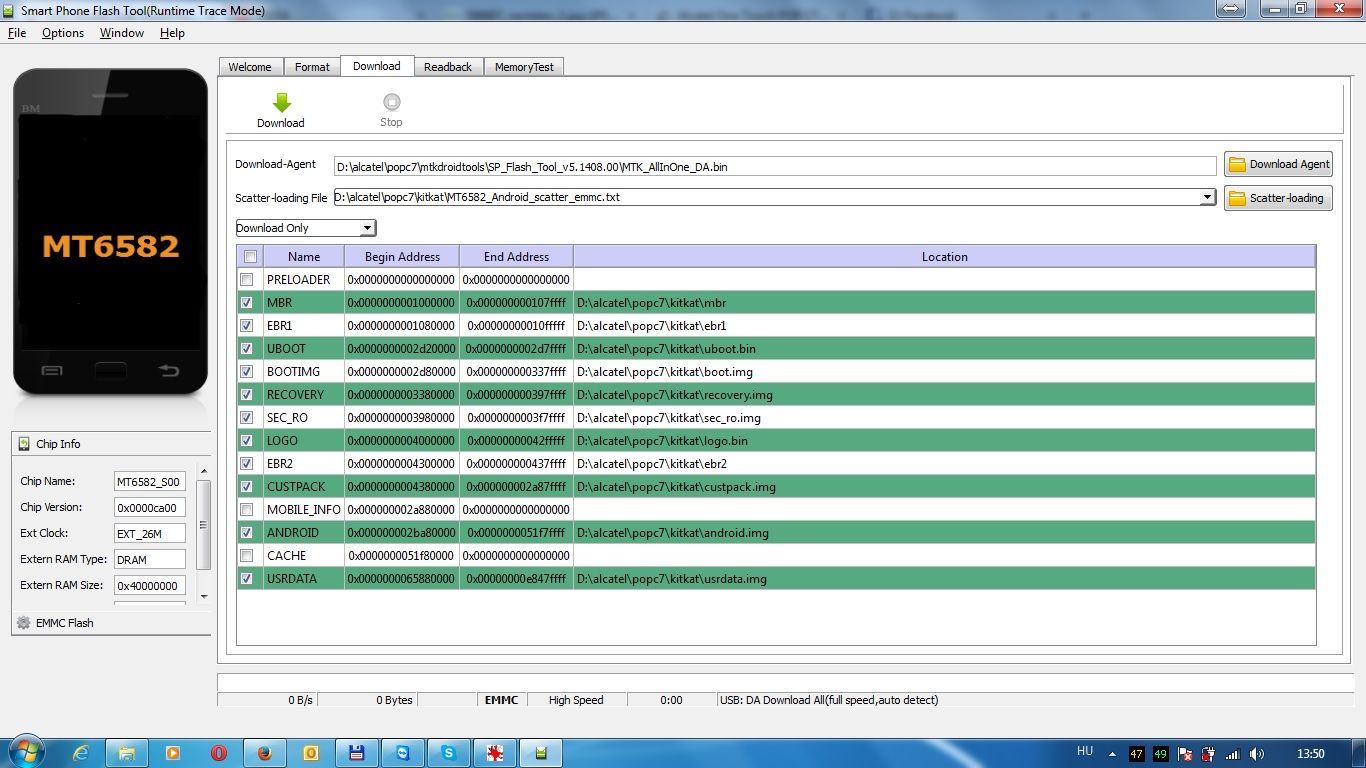Viewport: 1366px width, 768px height.
Task: Click the Chip Info scrollbar up arrow
Action: coord(204,471)
